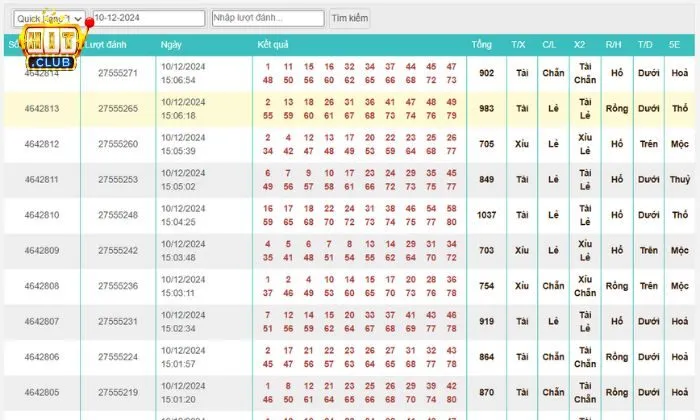Click the Kết quả column header

pyautogui.click(x=273, y=45)
